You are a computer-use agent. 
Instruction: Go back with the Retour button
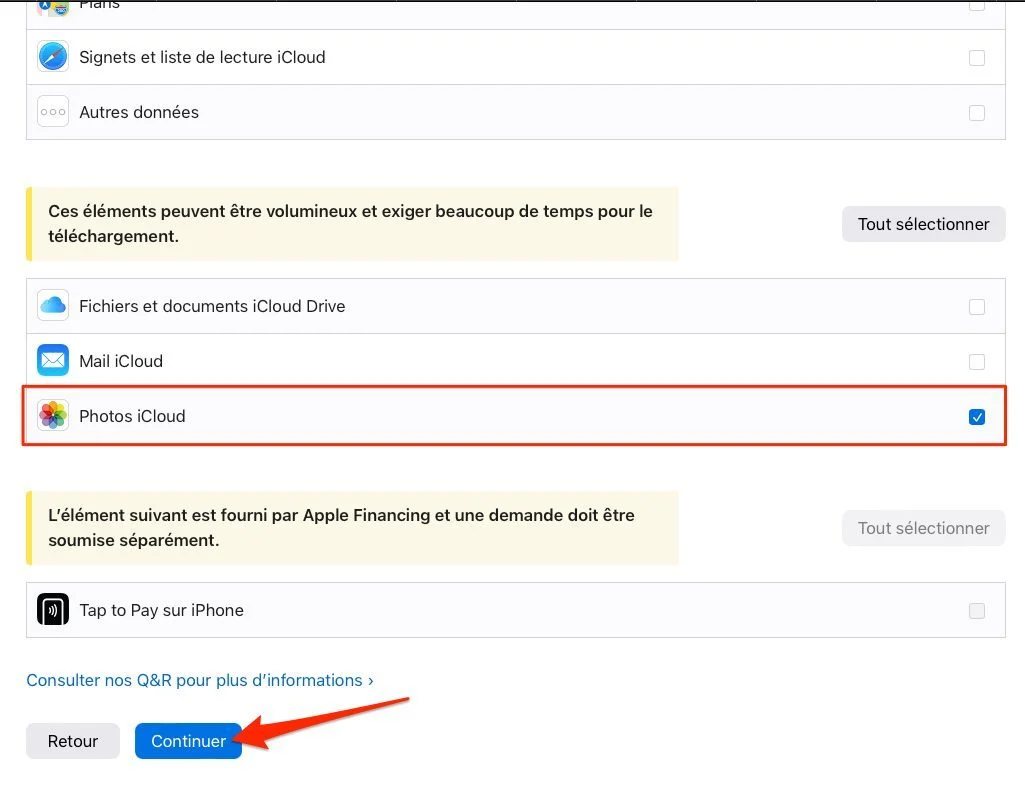(x=73, y=741)
